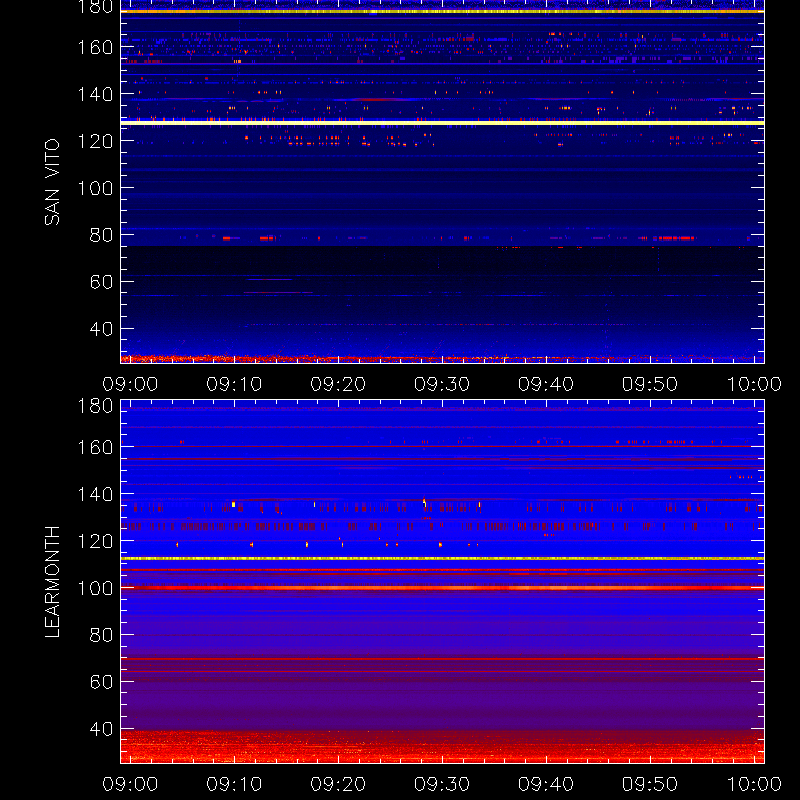800x800 pixels.
Task: Click 09:30 time label under Learmonth panel
Action: click(442, 784)
